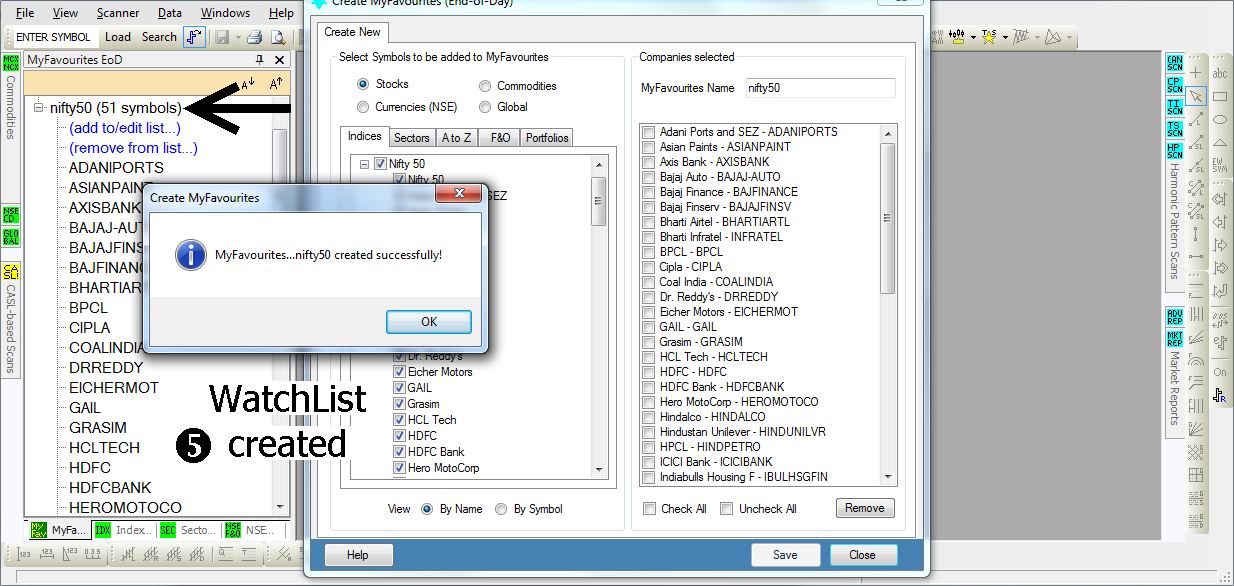Open Print Preview from the main toolbar
This screenshot has width=1234, height=586.
(x=277, y=38)
